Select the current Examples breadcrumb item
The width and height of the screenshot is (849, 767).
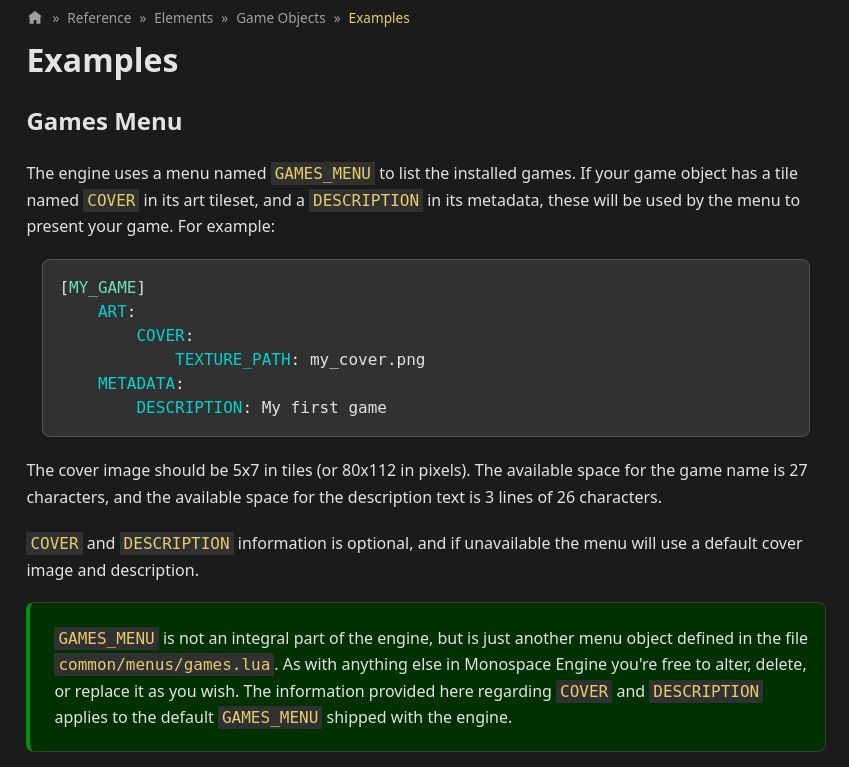pyautogui.click(x=379, y=18)
